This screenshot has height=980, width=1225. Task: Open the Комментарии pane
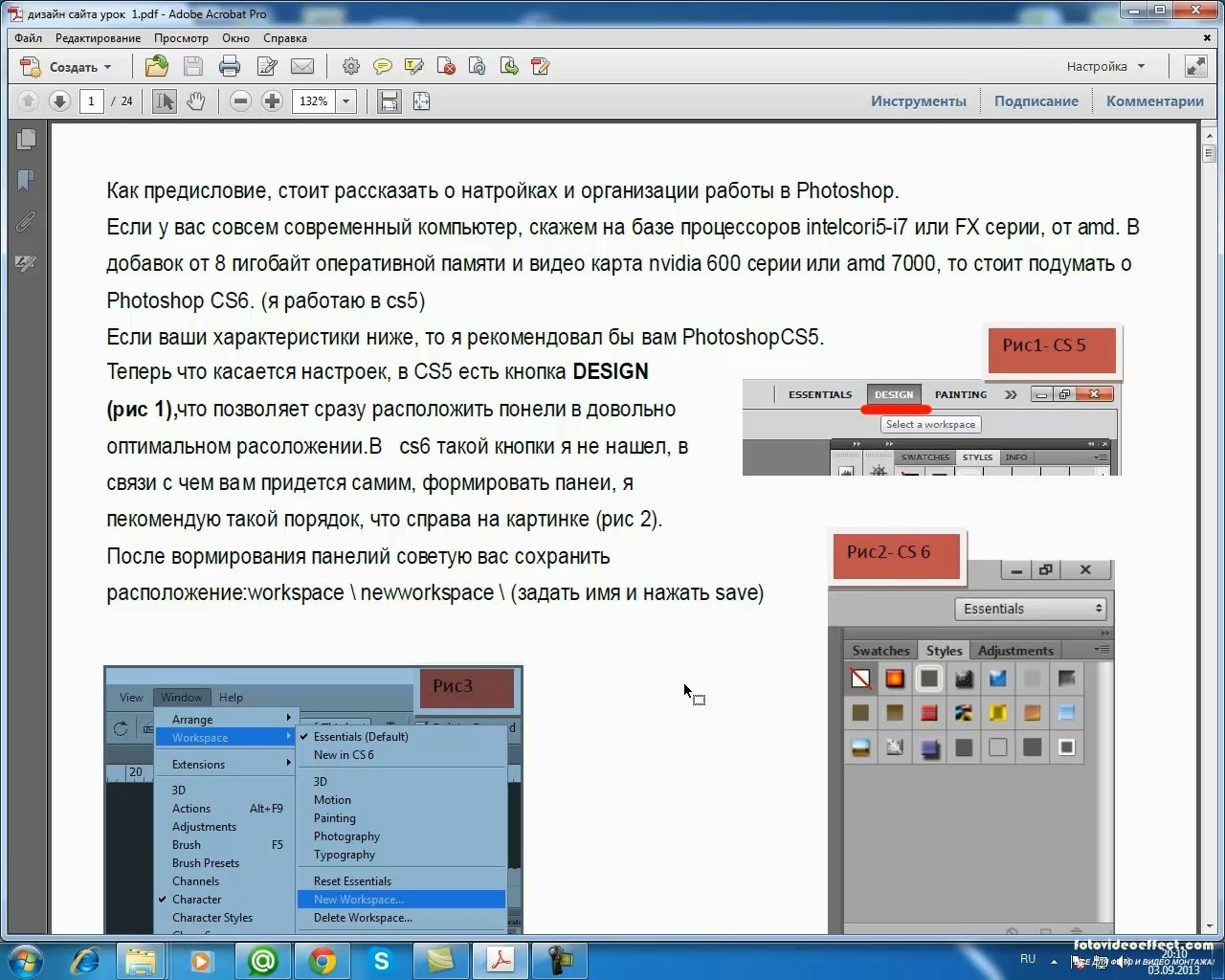click(x=1155, y=100)
